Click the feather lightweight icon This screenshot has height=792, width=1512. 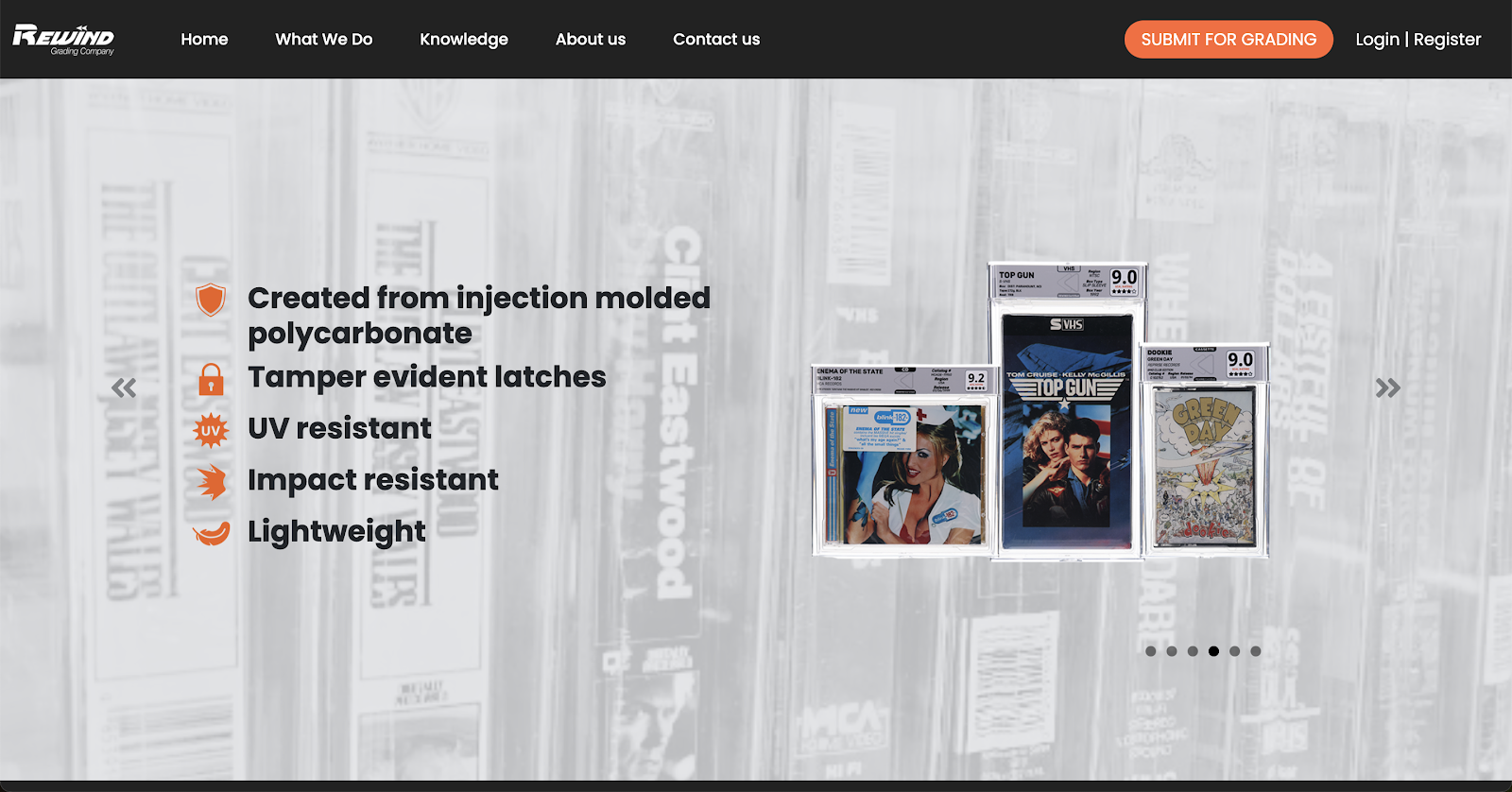(x=212, y=534)
